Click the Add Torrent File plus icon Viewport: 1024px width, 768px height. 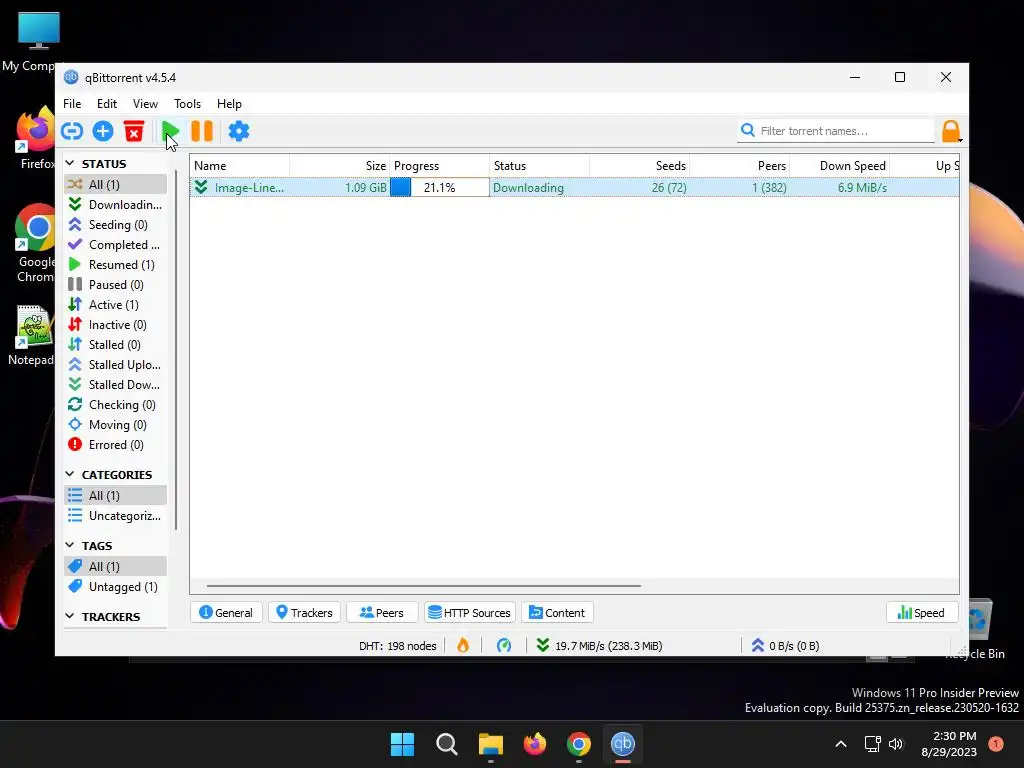pyautogui.click(x=103, y=131)
